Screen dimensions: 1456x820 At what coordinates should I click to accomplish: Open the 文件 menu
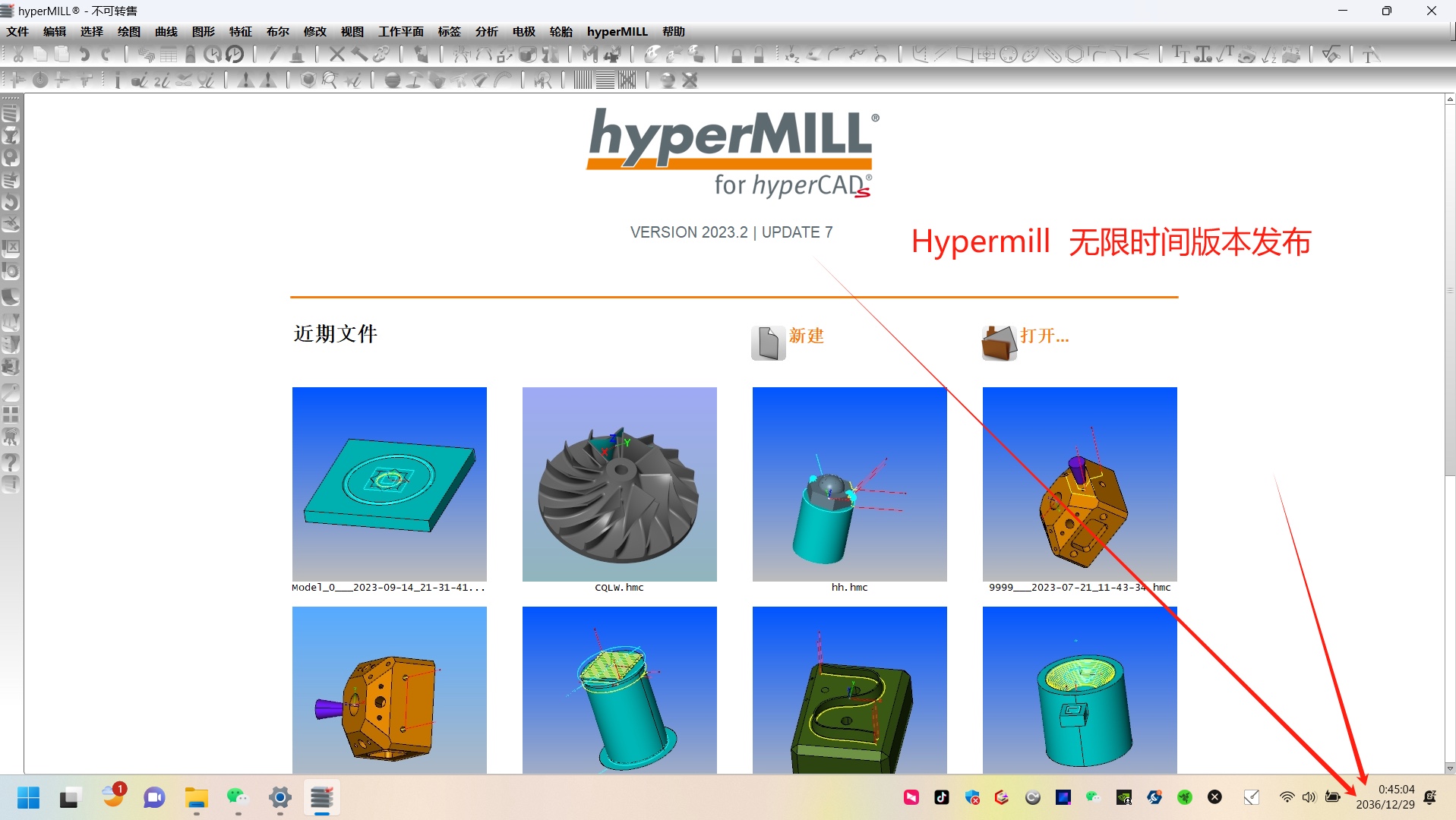point(17,32)
